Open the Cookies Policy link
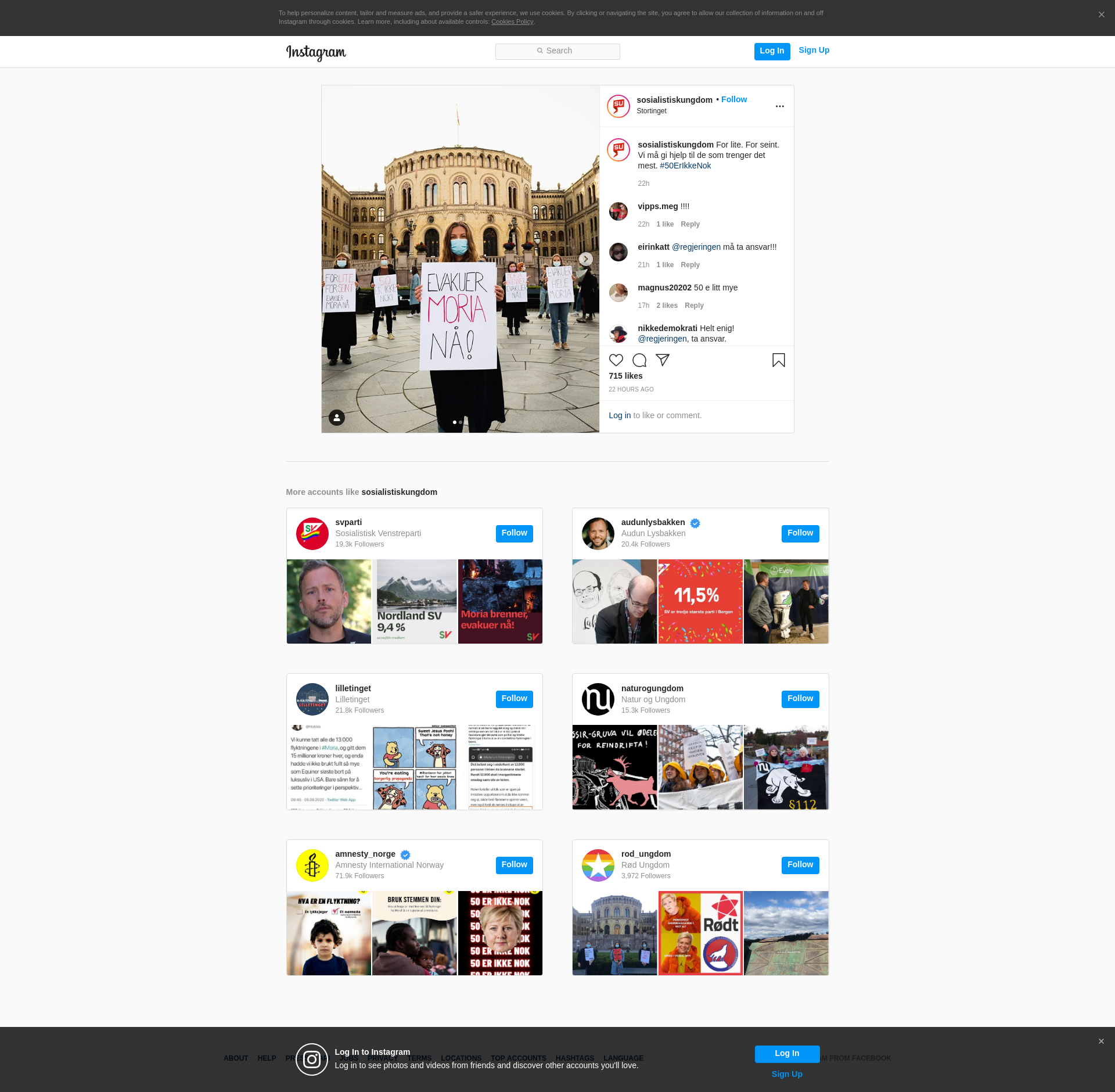 tap(512, 22)
